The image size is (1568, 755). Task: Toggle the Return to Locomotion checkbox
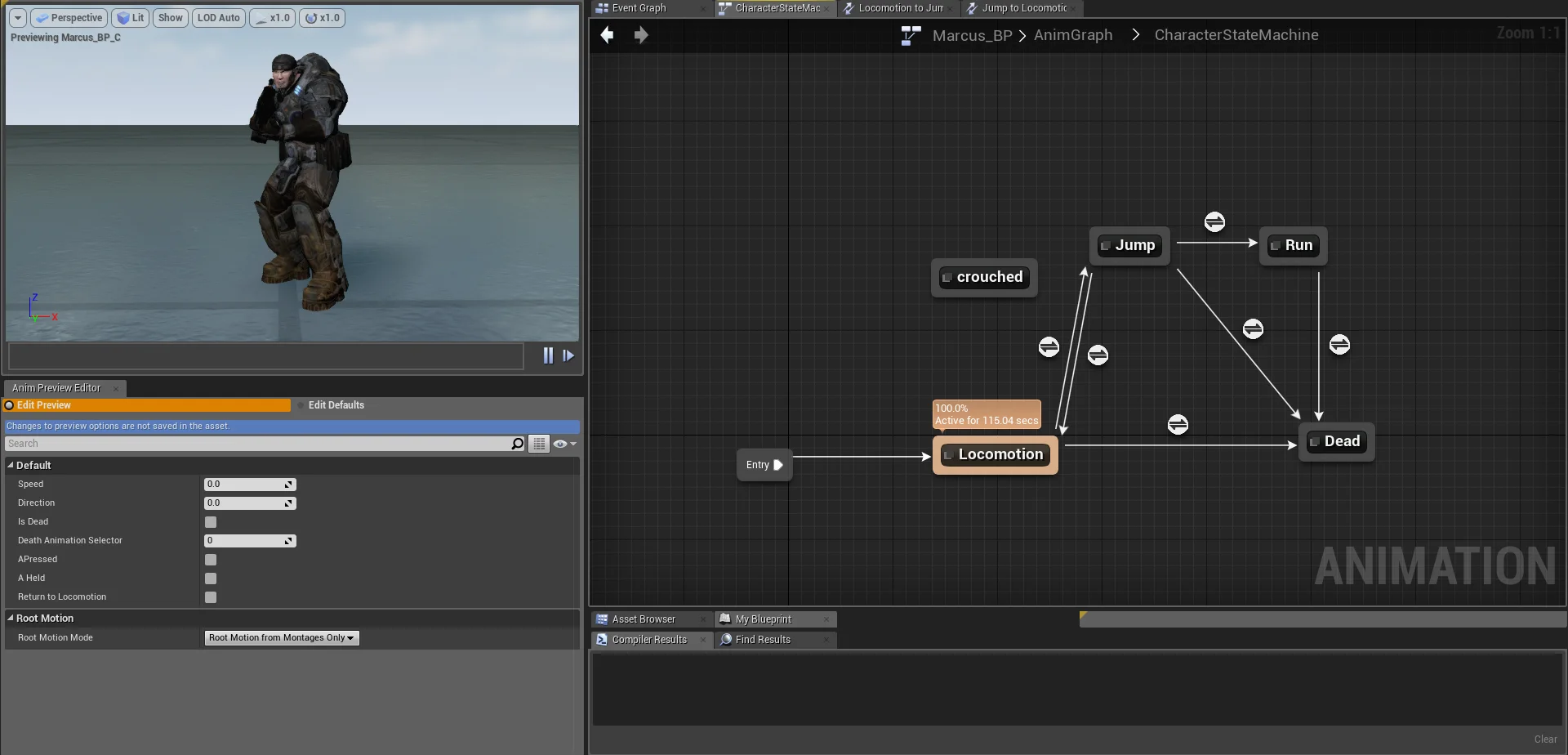click(211, 597)
